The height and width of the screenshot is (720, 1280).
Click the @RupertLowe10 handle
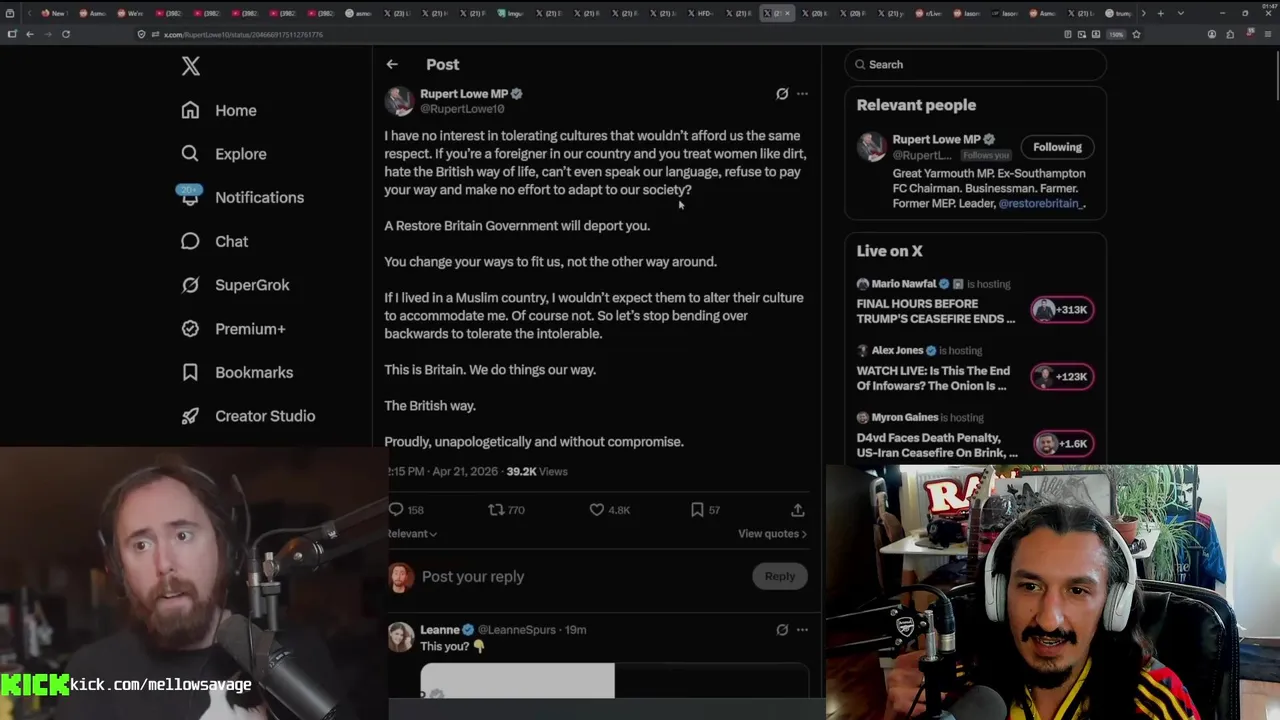click(x=462, y=108)
